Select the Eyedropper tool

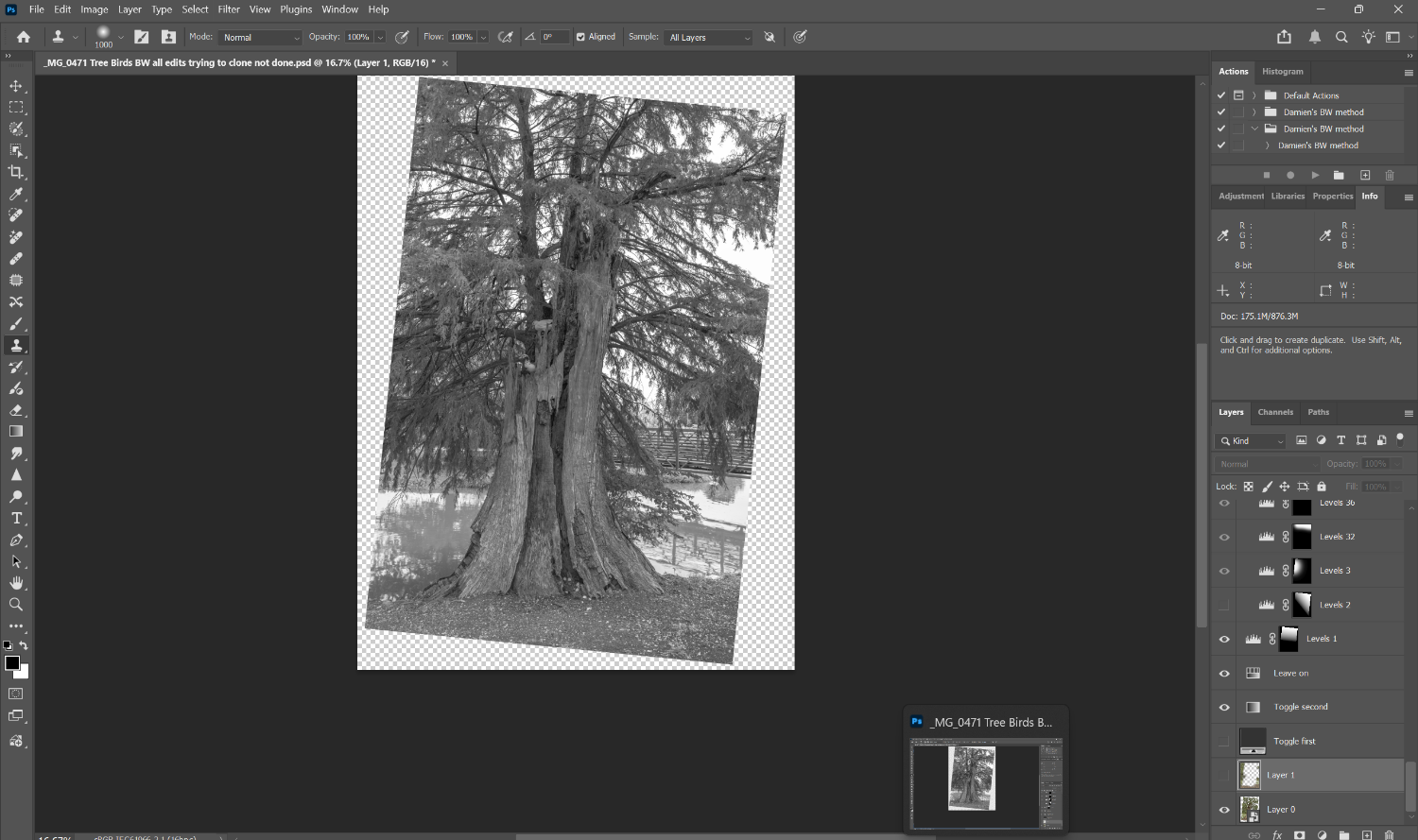16,194
